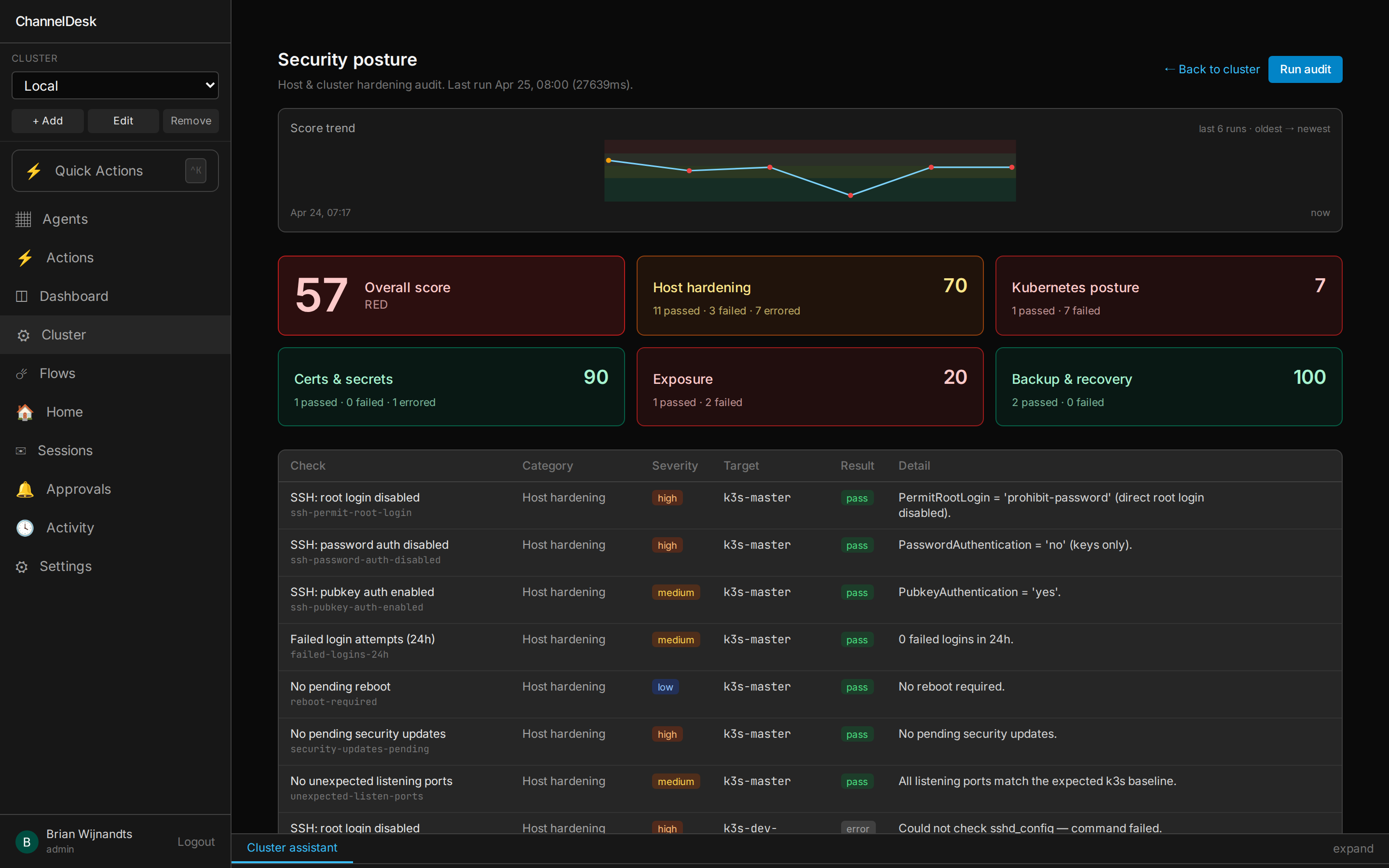Go to the Dashboard page
The image size is (1389, 868).
[x=115, y=296]
